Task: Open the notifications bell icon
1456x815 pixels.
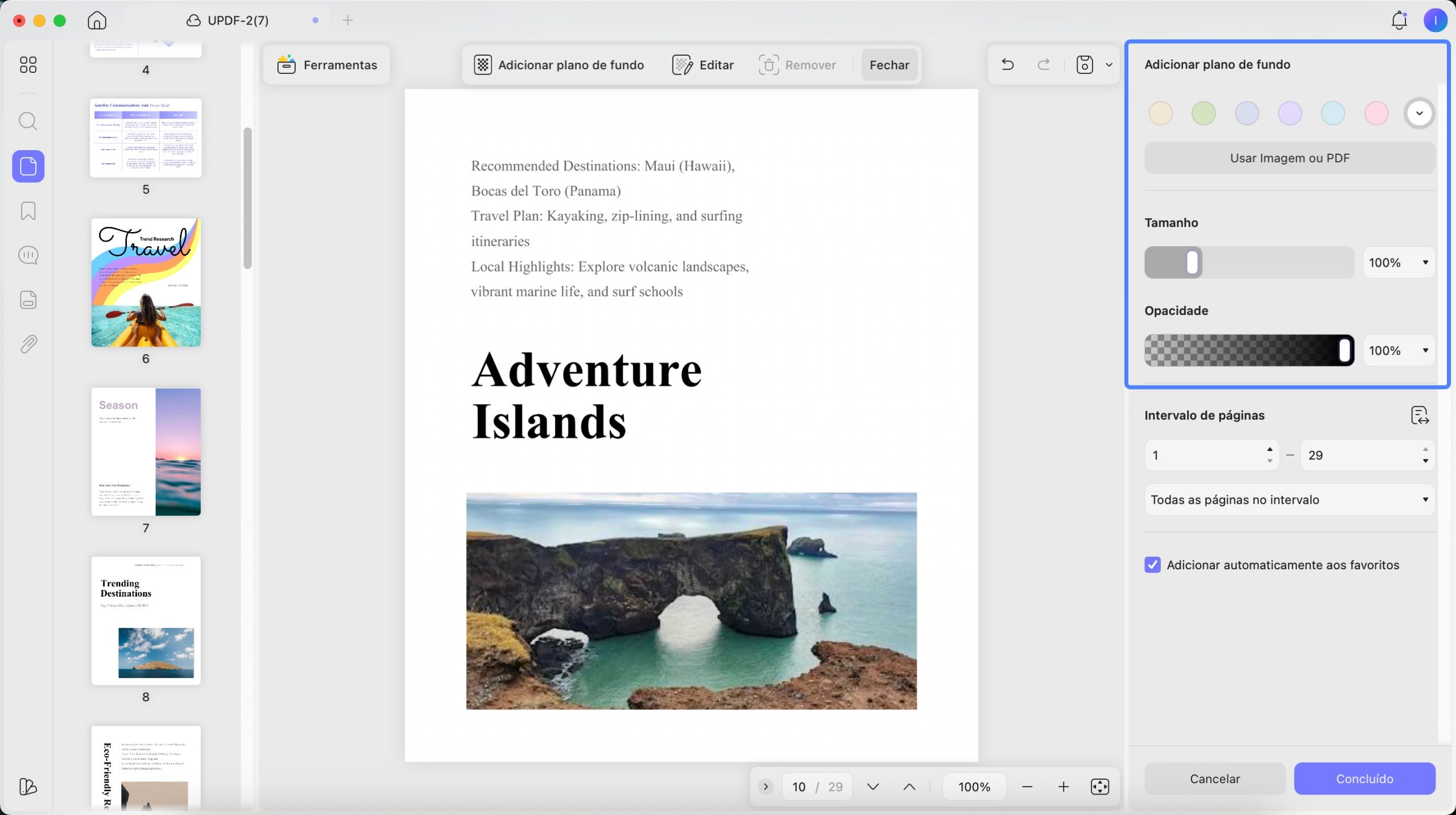Action: click(x=1399, y=21)
